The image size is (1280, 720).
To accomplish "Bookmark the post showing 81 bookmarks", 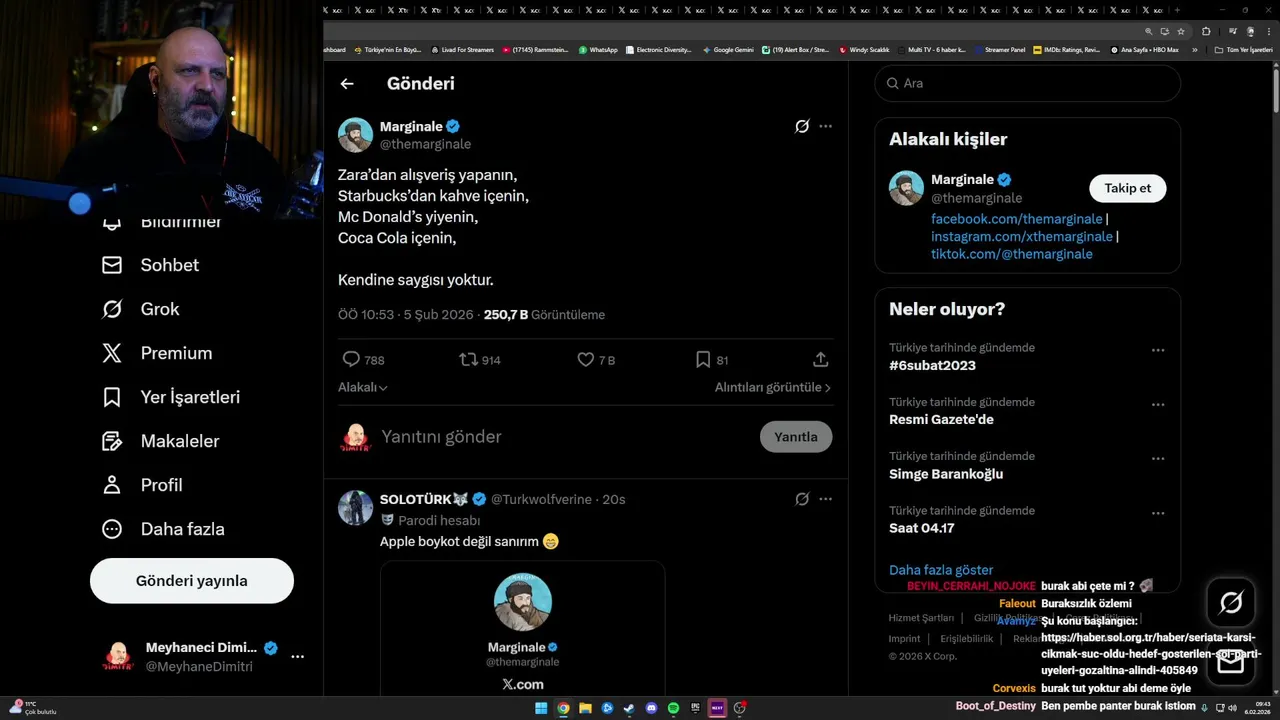I will (703, 359).
